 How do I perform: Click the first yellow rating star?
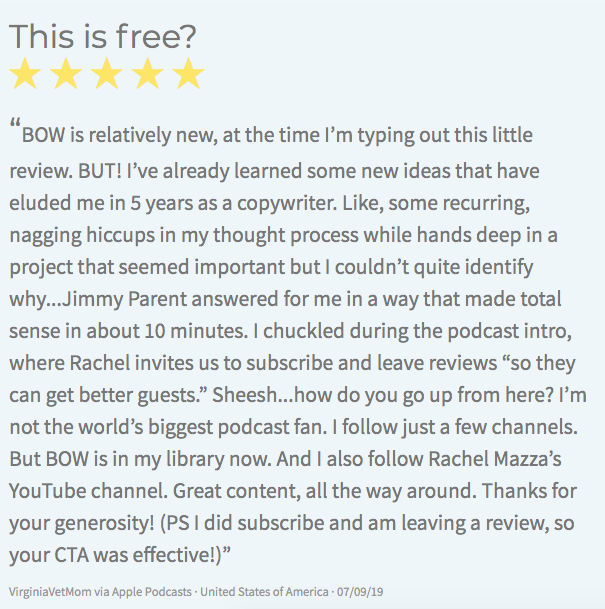(x=25, y=73)
